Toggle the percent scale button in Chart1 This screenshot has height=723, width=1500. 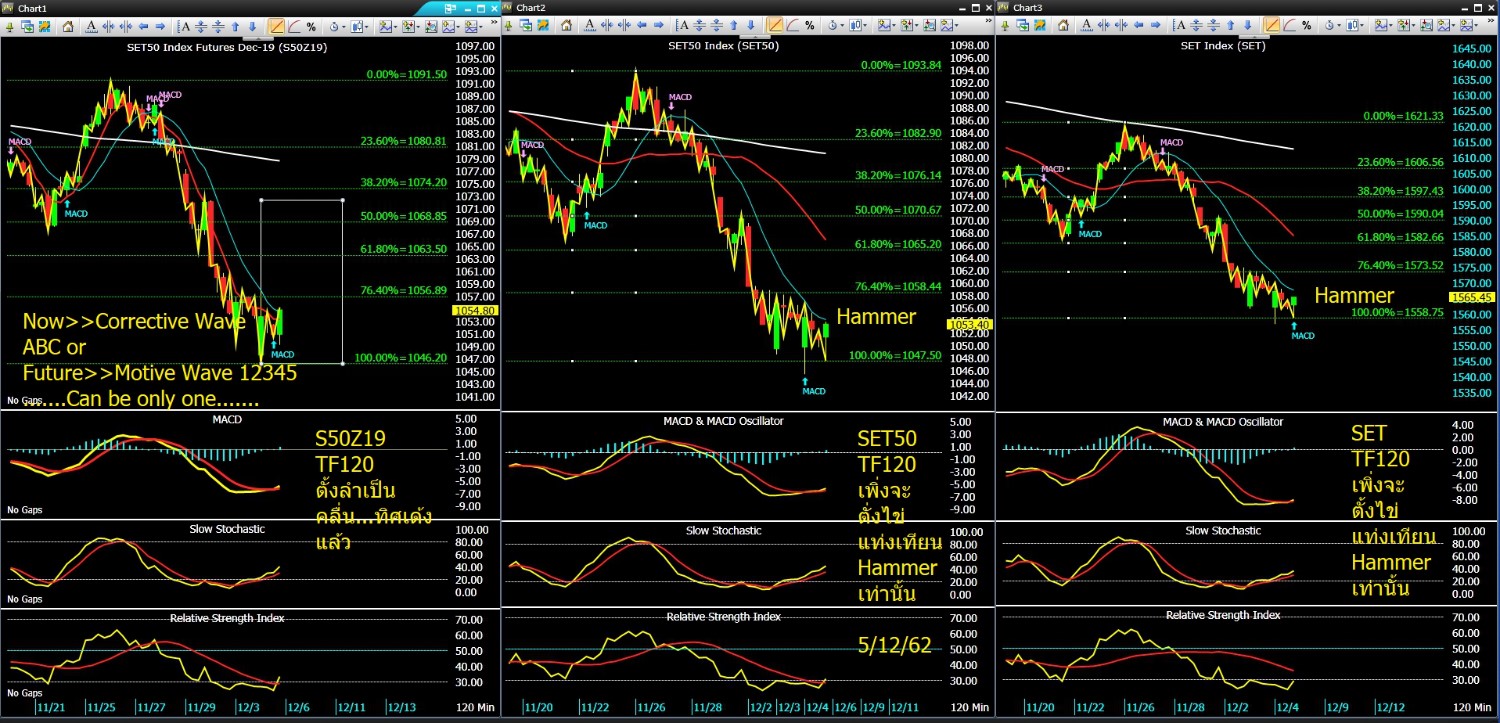coord(311,26)
